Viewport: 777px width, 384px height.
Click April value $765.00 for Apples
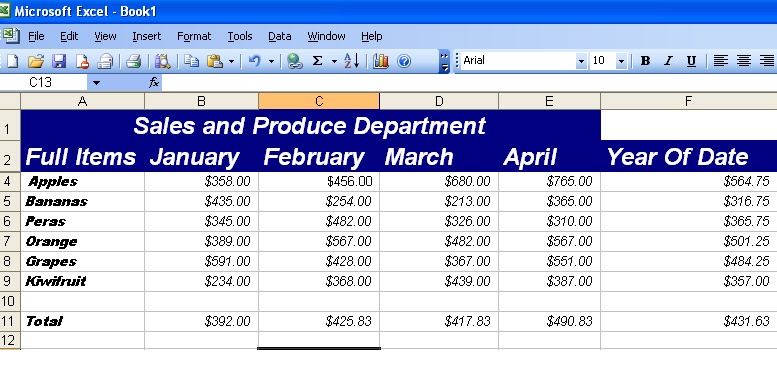(549, 181)
